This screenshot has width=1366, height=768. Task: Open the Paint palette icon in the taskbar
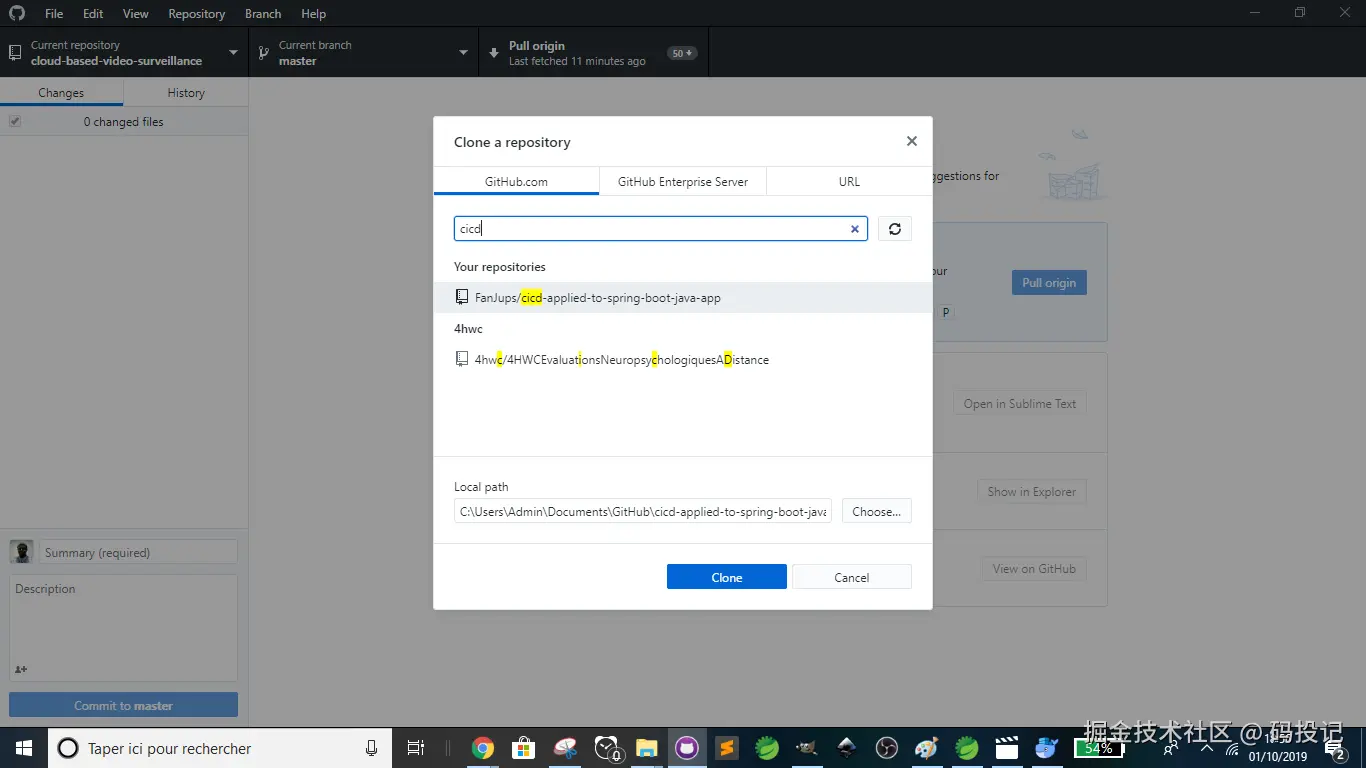(x=927, y=748)
